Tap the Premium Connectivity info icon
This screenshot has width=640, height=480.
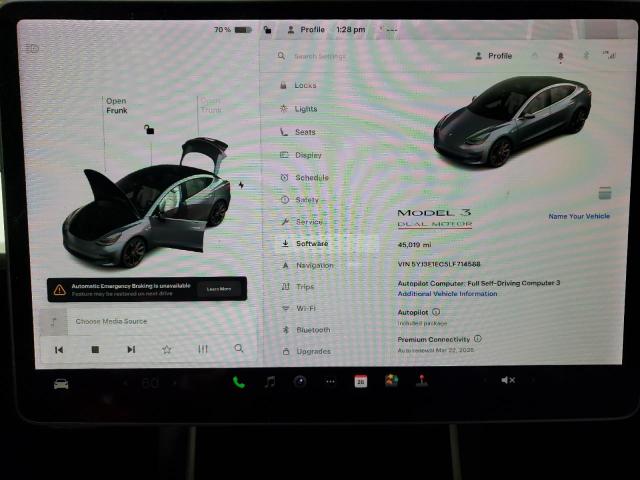point(478,339)
